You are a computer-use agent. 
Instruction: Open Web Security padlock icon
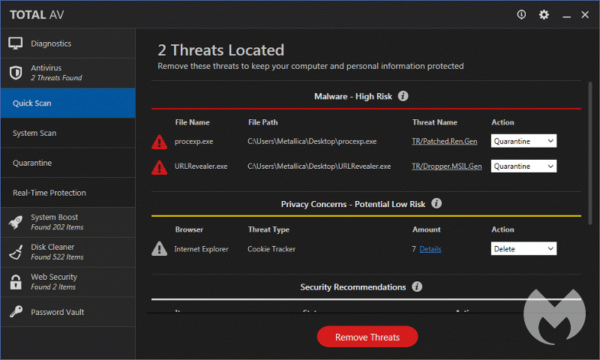15,282
